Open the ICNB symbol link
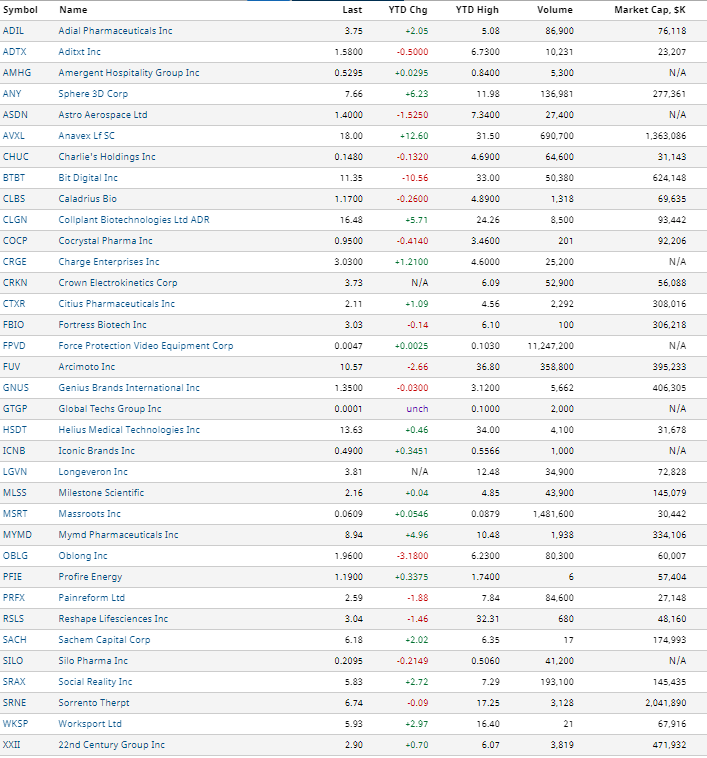Image resolution: width=707 pixels, height=758 pixels. 14,451
